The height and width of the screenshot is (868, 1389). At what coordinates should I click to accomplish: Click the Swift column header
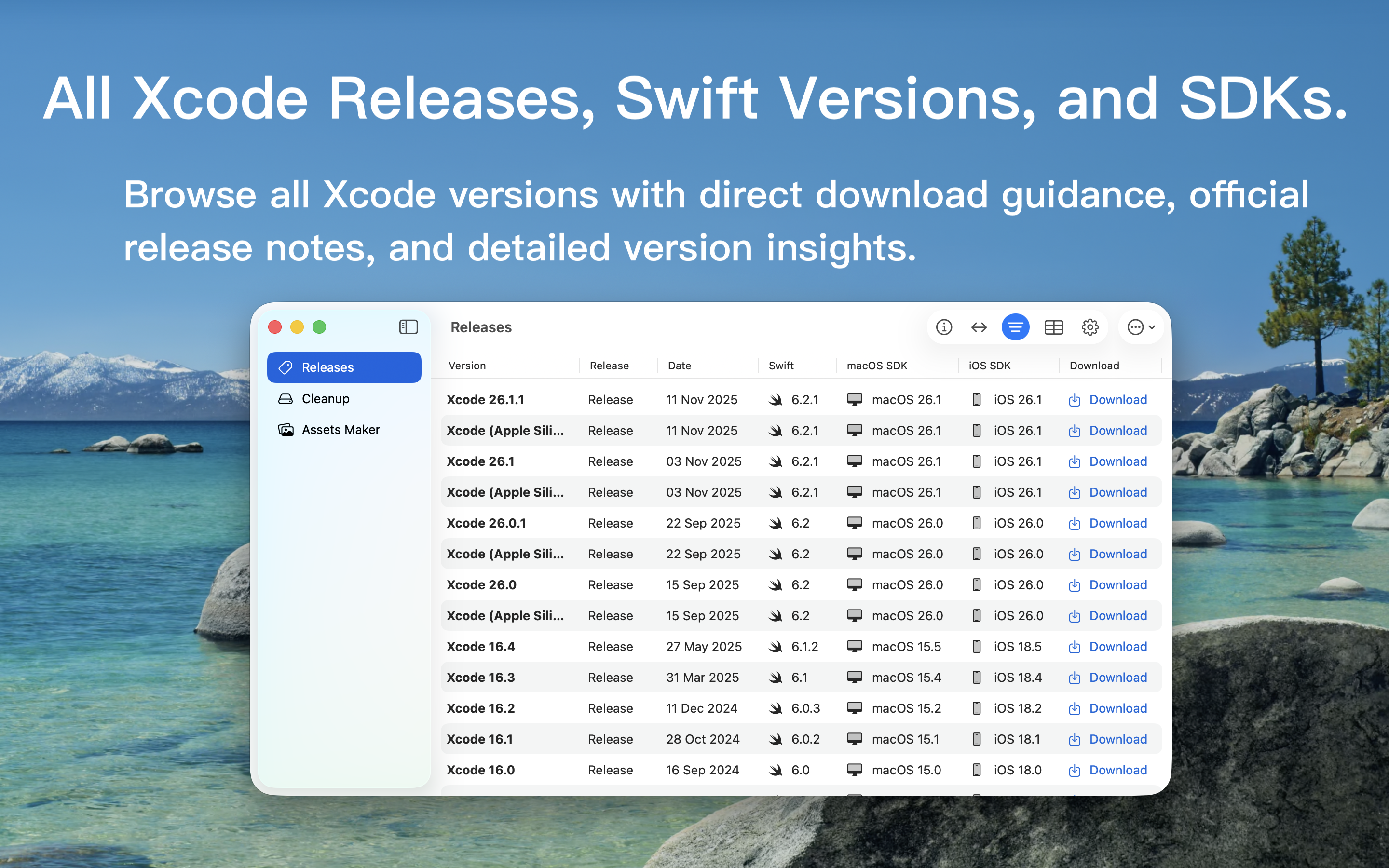pyautogui.click(x=781, y=366)
